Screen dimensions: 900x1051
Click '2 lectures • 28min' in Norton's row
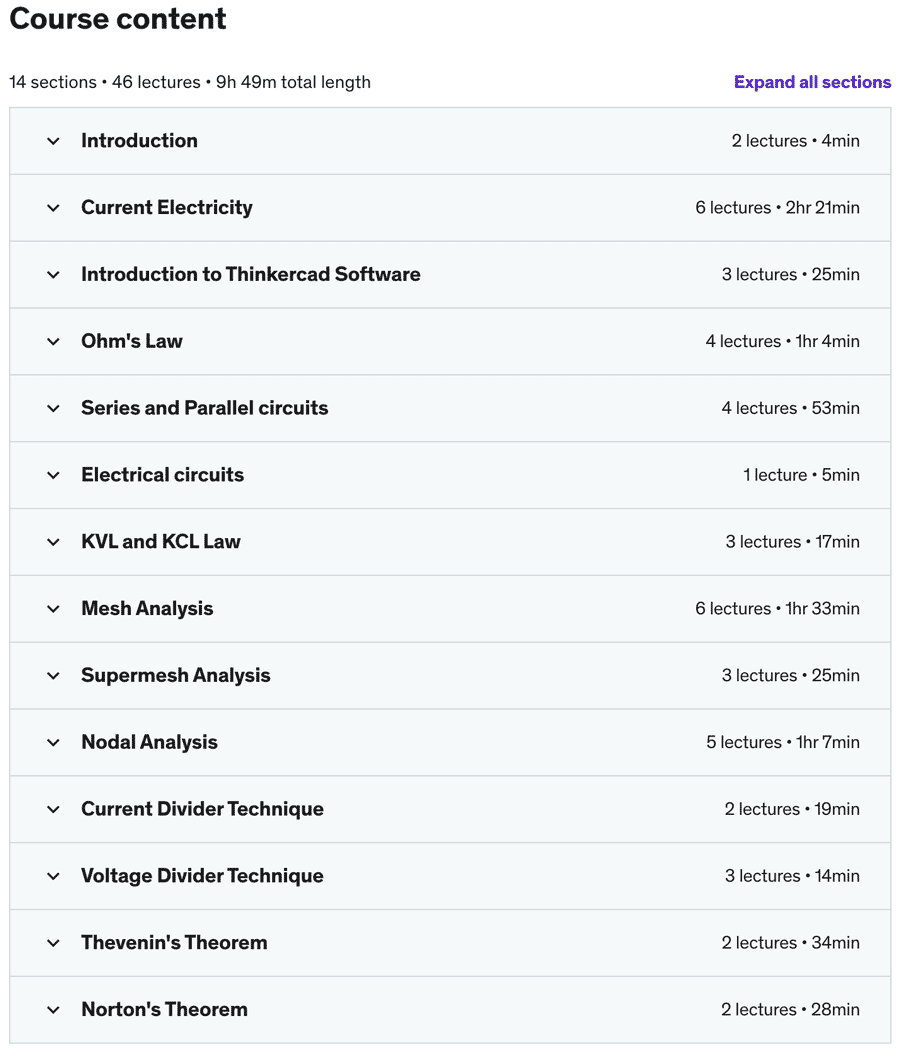[790, 1009]
